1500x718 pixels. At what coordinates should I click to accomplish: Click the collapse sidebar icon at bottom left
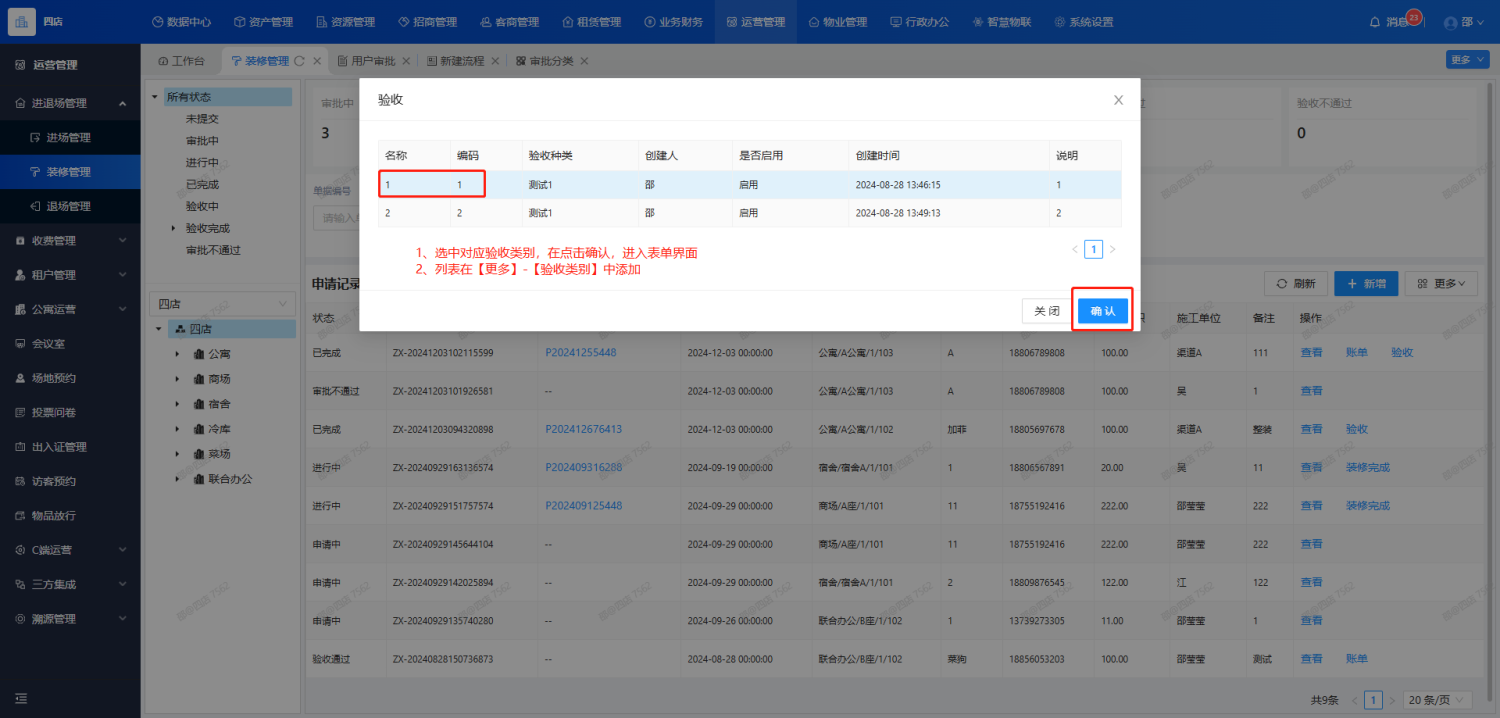(21, 697)
